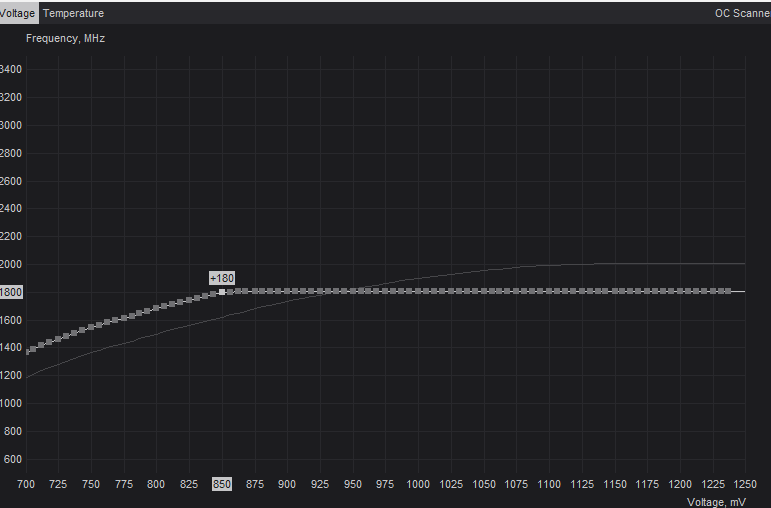Click the 3000 frequency axis label
The width and height of the screenshot is (771, 508).
pyautogui.click(x=11, y=125)
